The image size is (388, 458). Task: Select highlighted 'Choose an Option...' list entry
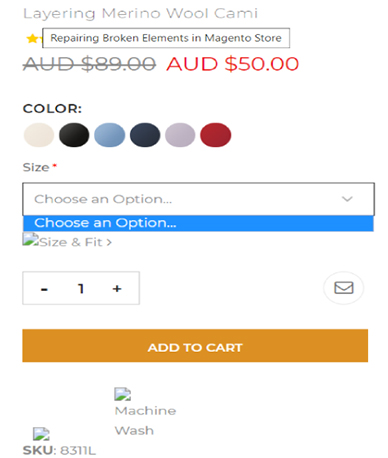[198, 223]
